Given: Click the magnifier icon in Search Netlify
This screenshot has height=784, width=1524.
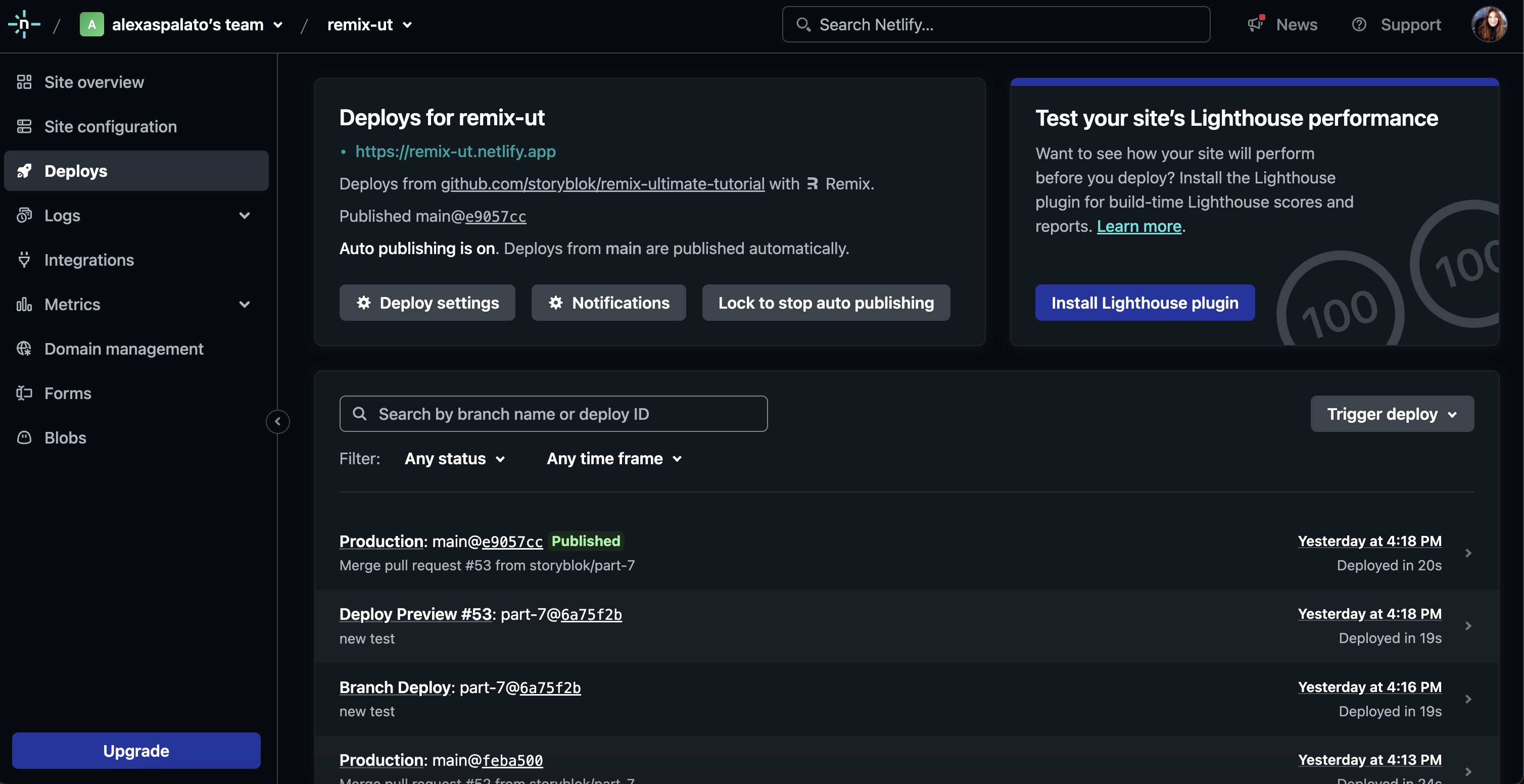Looking at the screenshot, I should point(803,24).
